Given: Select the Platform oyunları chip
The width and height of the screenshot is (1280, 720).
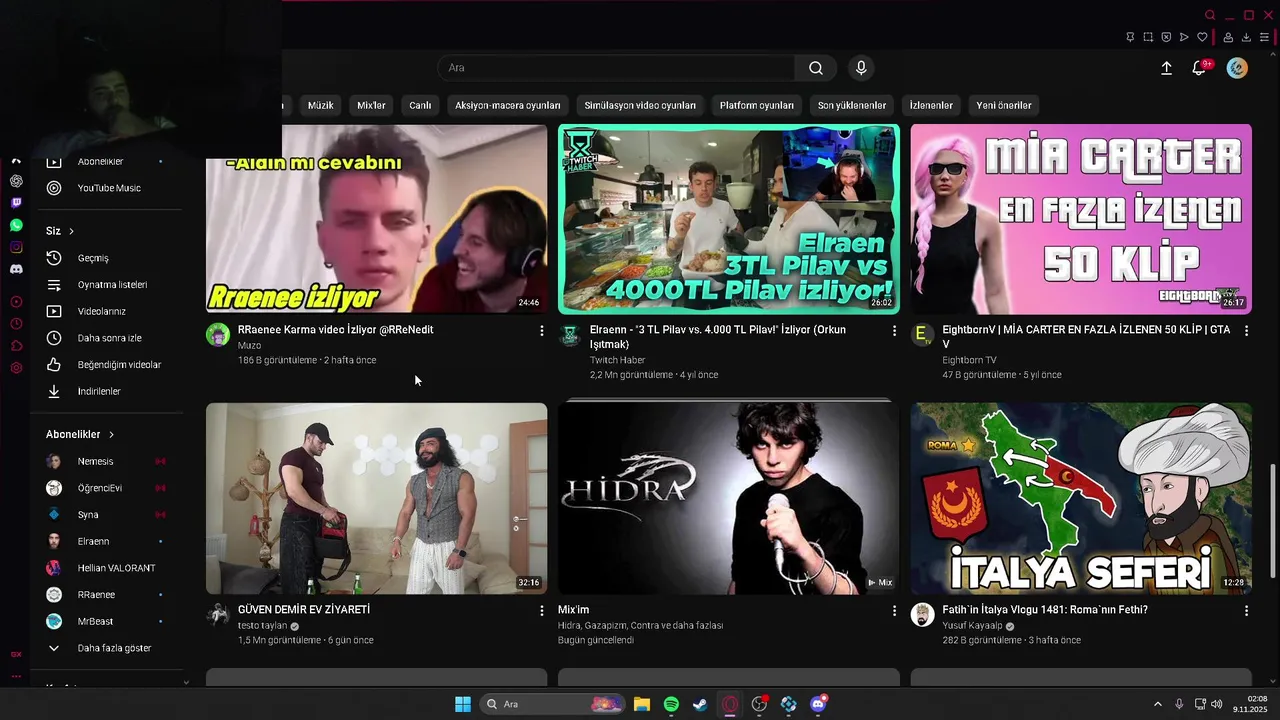Looking at the screenshot, I should click(x=757, y=105).
